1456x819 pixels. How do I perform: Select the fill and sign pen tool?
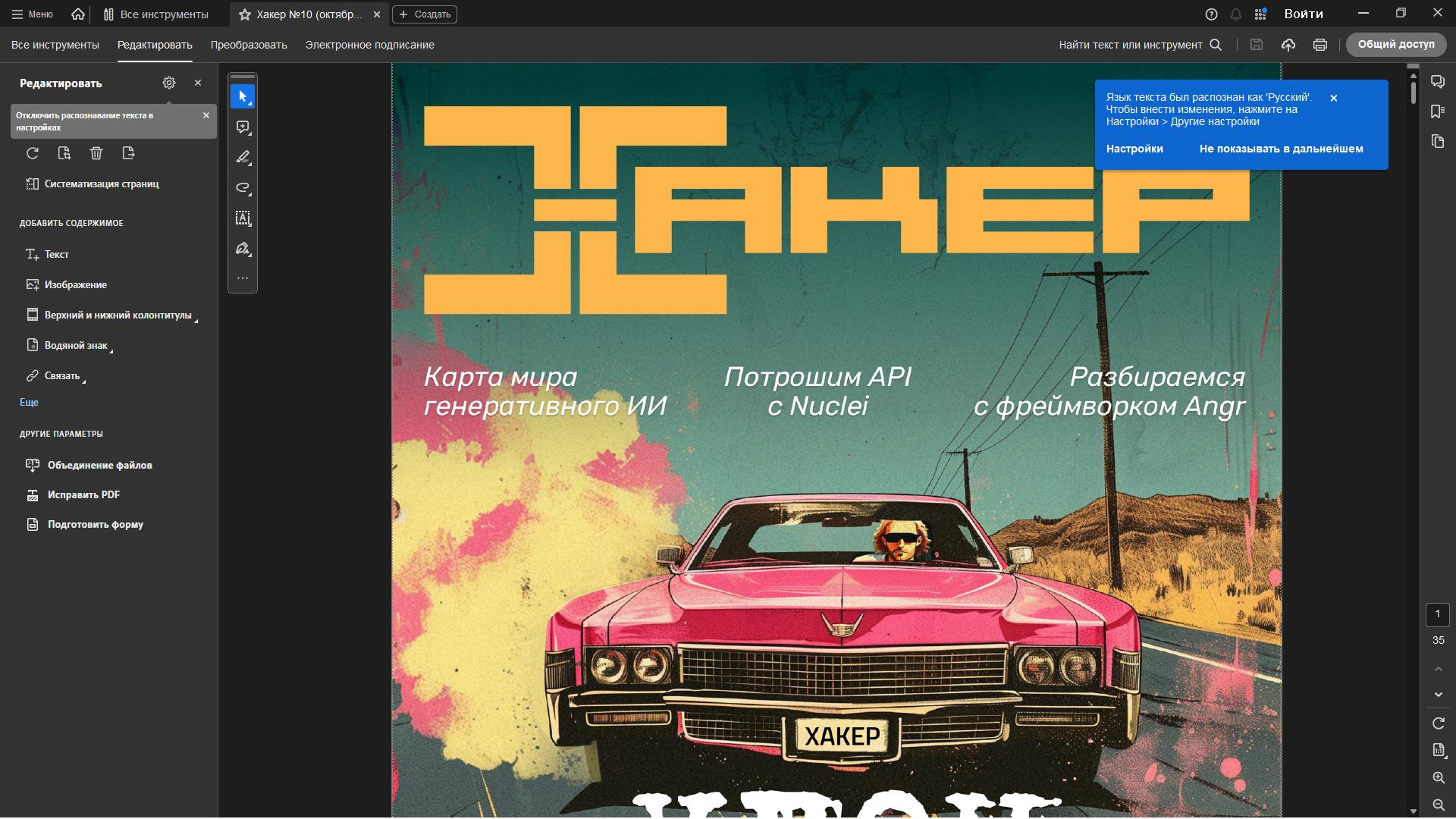point(243,249)
